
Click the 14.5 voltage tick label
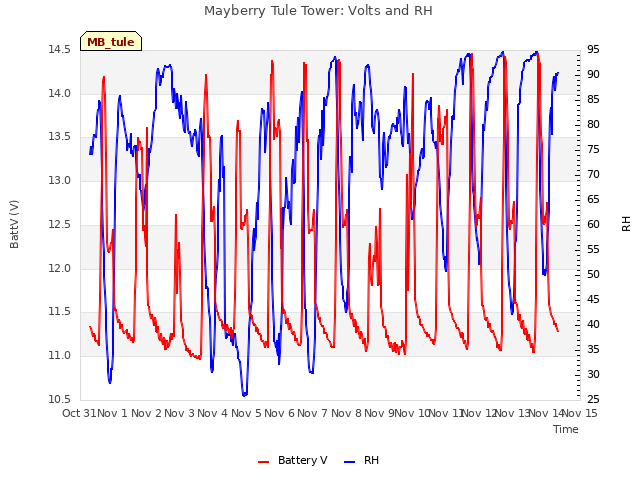pos(59,49)
